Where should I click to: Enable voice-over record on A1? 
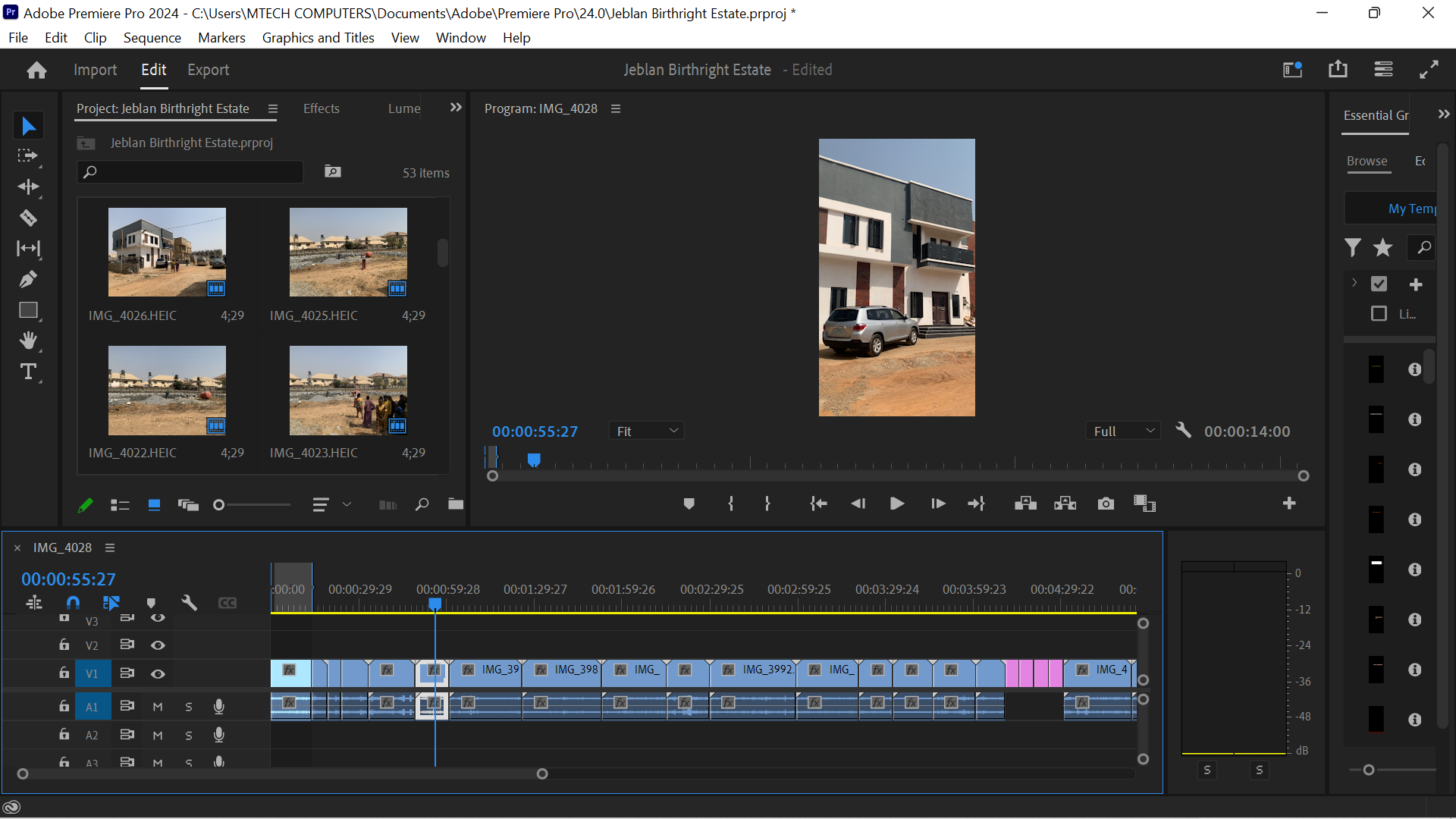[x=218, y=707]
